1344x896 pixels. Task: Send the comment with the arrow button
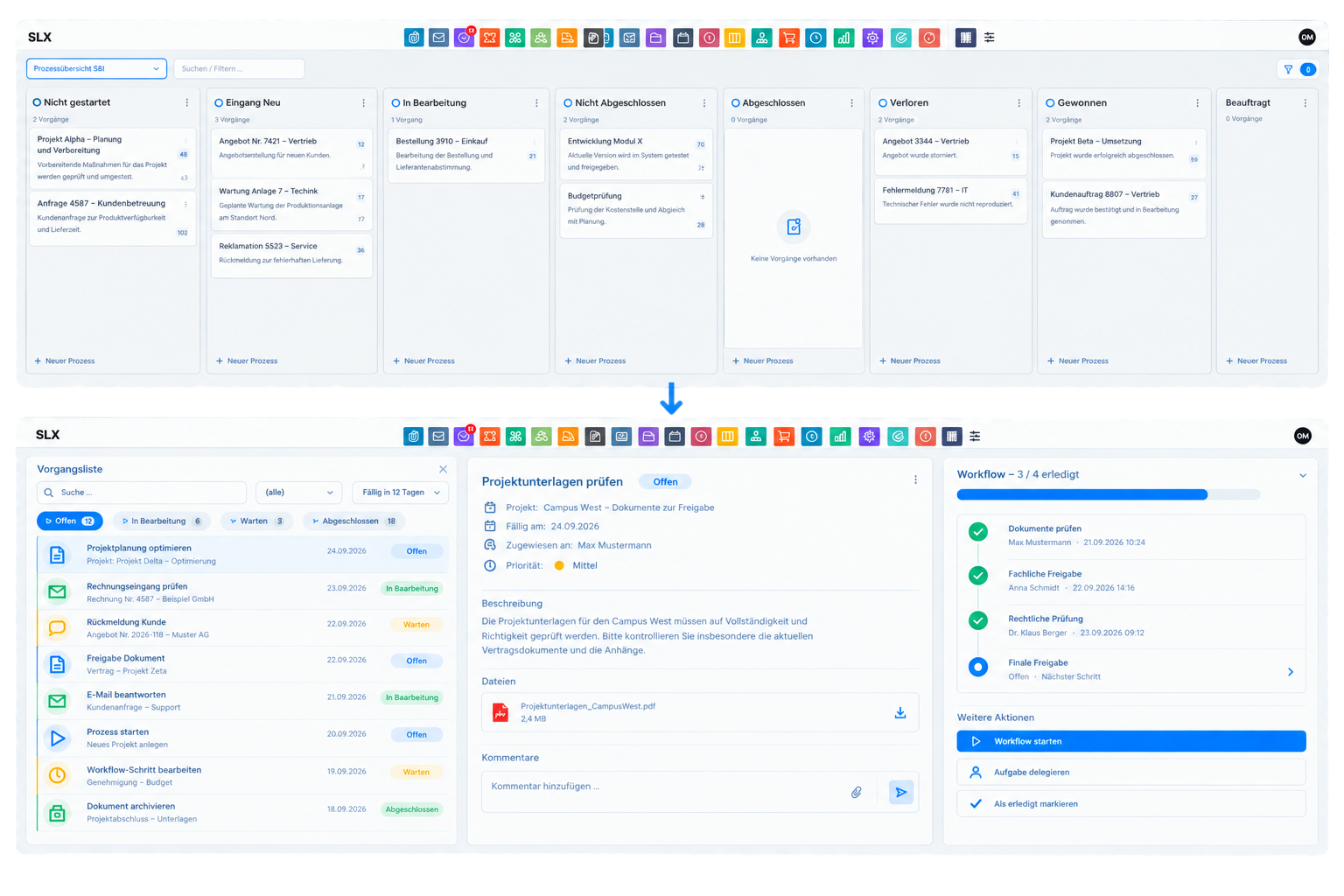coord(901,792)
